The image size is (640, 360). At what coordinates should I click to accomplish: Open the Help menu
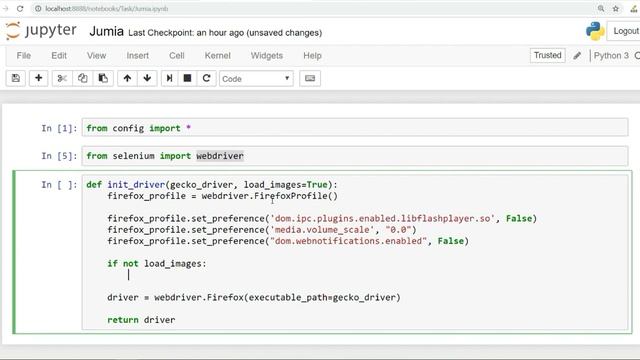(312, 56)
